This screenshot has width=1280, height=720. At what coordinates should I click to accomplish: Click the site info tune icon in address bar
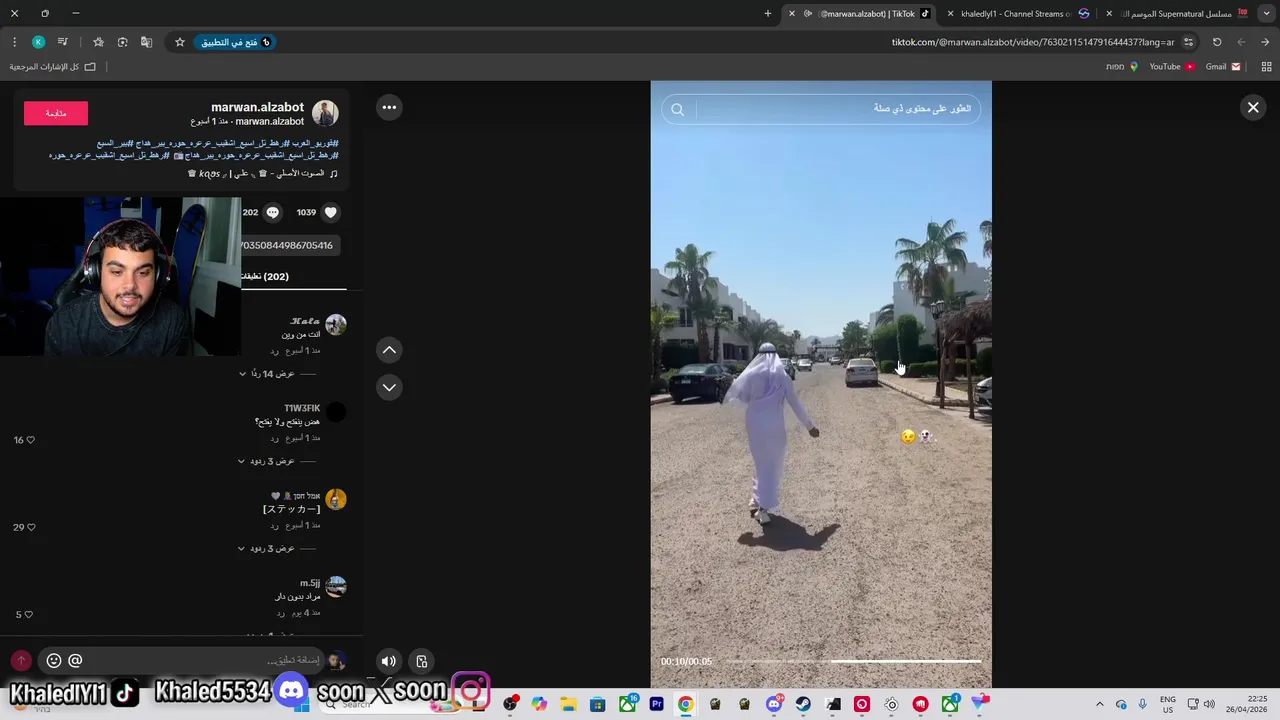tap(1188, 42)
